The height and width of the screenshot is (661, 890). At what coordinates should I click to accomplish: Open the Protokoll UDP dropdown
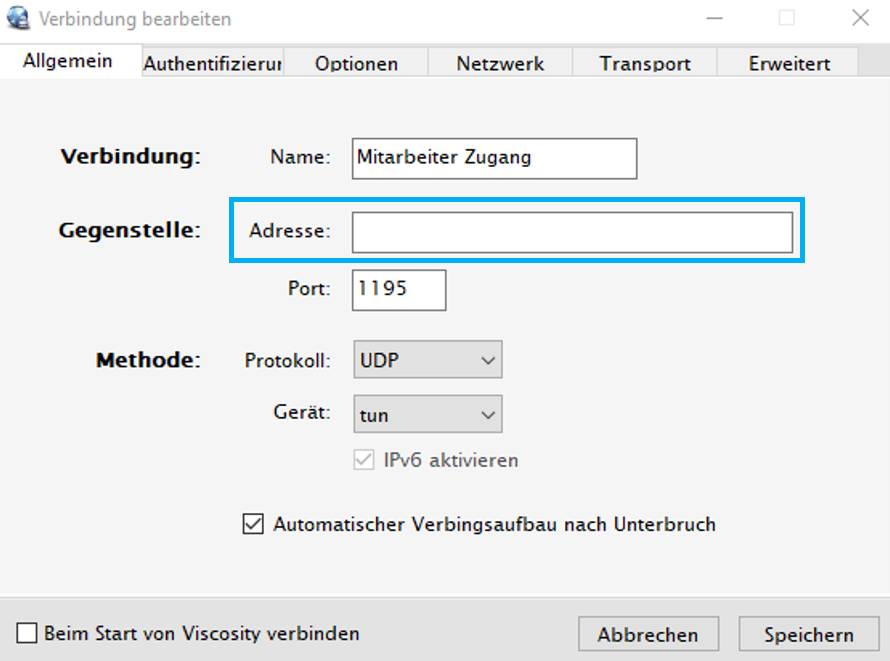click(x=428, y=360)
